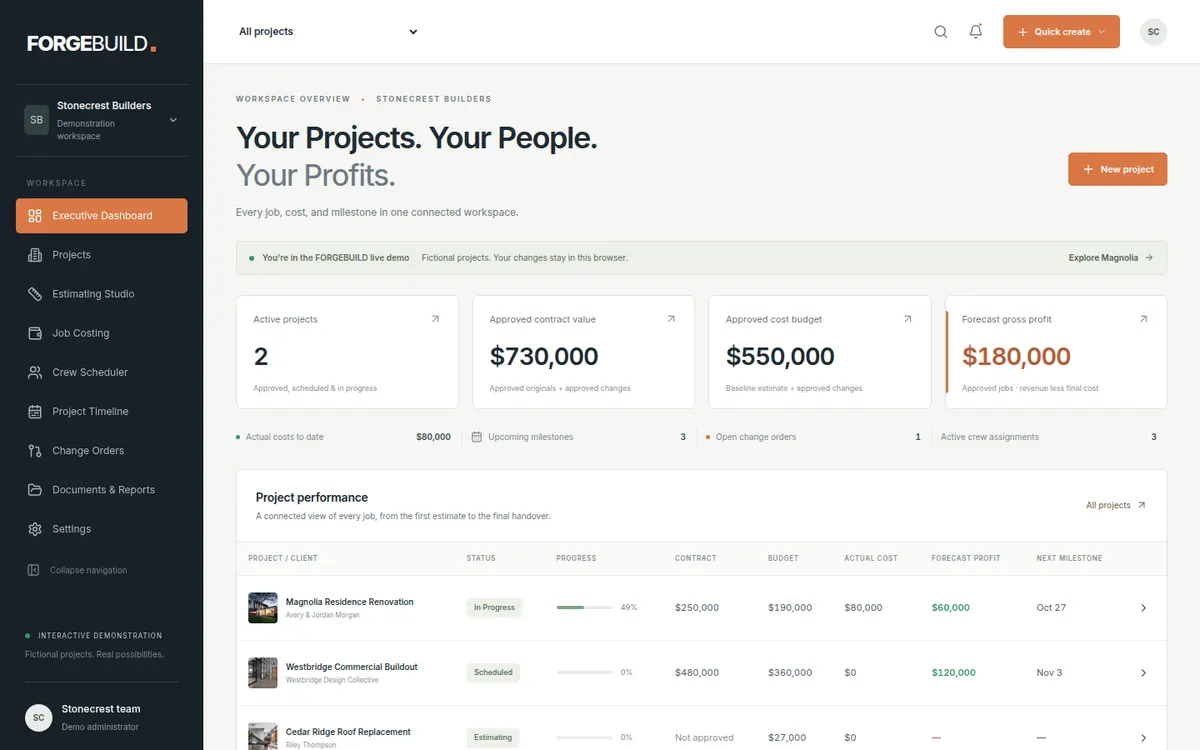Click the Project Timeline calendar icon
1200x750 pixels.
coord(35,411)
